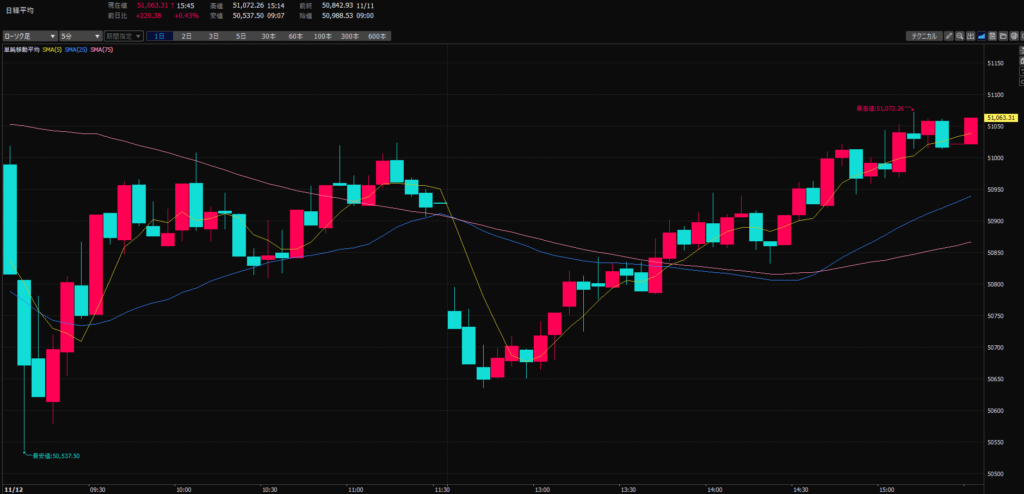
Task: Click the yellow SMA(5) legend label
Action: (50, 48)
